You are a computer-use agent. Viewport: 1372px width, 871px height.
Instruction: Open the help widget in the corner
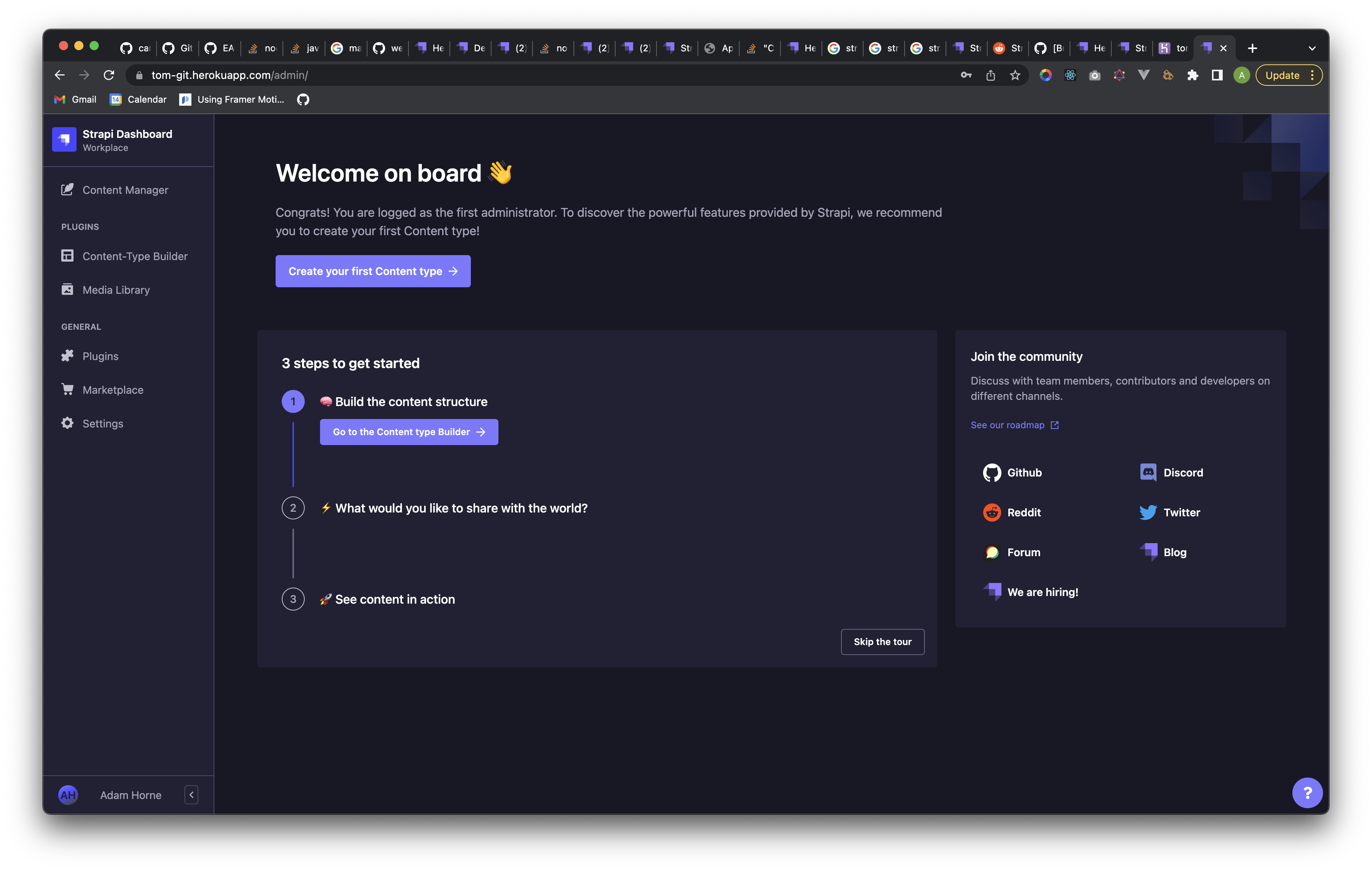coord(1308,792)
